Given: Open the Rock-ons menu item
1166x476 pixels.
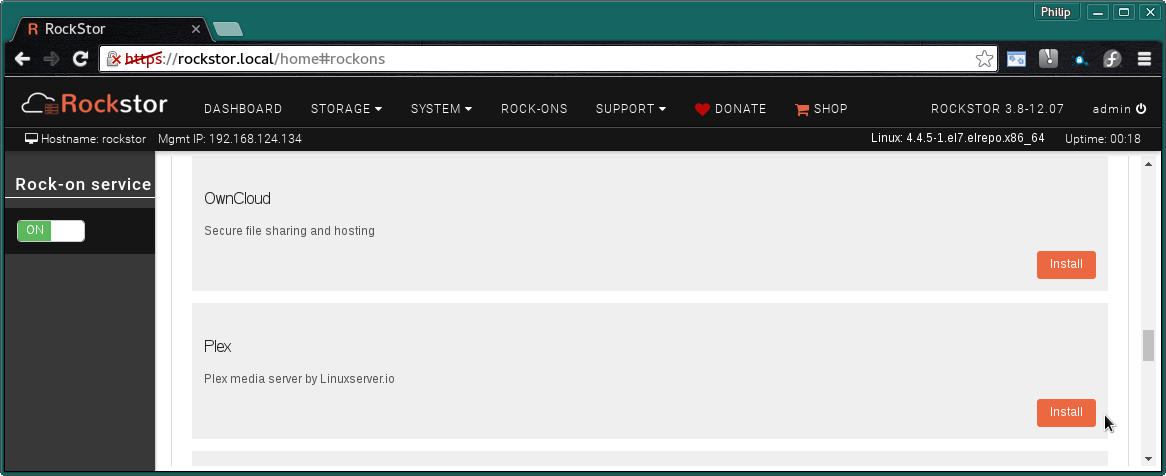Looking at the screenshot, I should pyautogui.click(x=534, y=109).
